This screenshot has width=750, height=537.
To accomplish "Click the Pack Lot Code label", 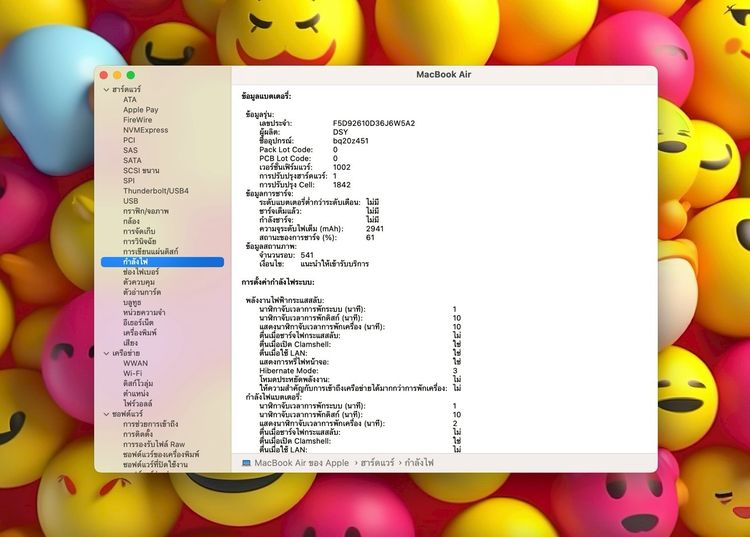I will pos(286,150).
